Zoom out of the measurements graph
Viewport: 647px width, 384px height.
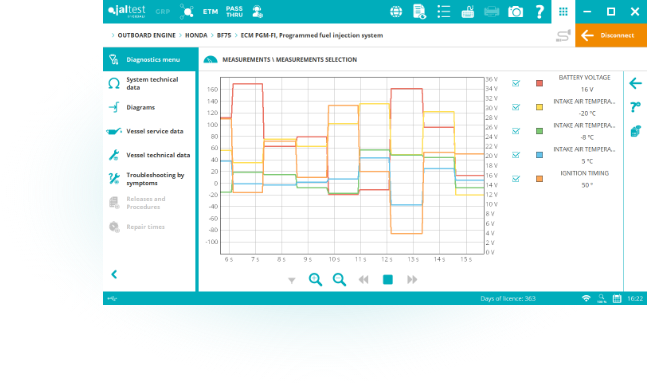click(x=339, y=279)
